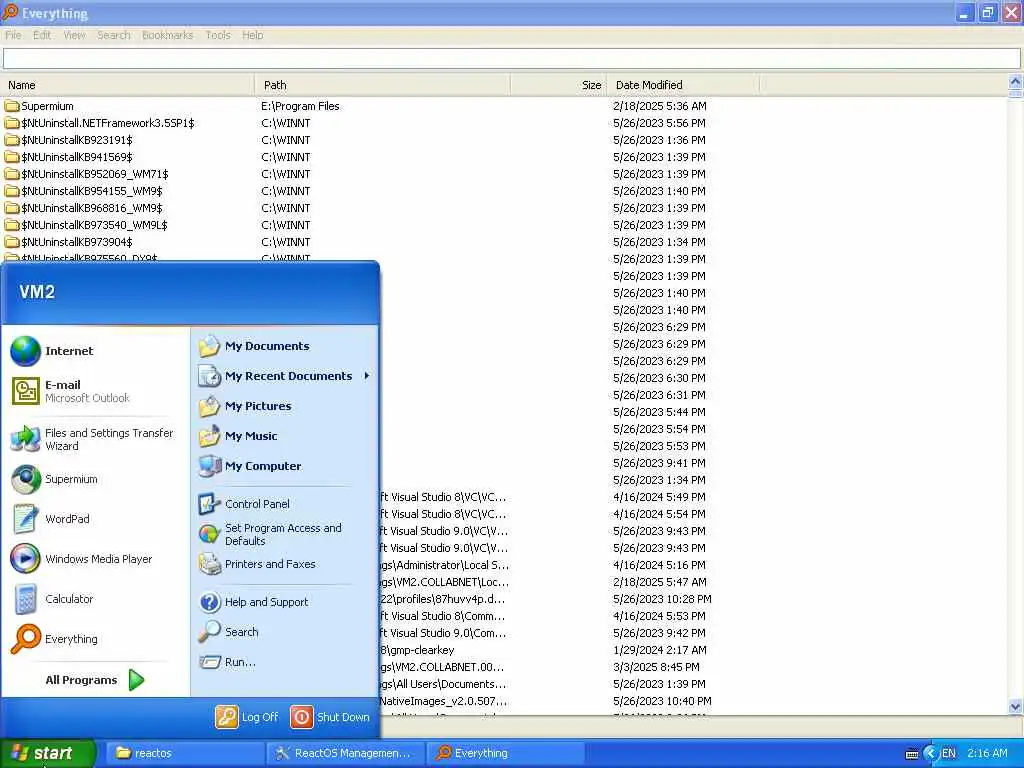
Task: Open the Printers and Faxes icon
Action: coord(209,564)
